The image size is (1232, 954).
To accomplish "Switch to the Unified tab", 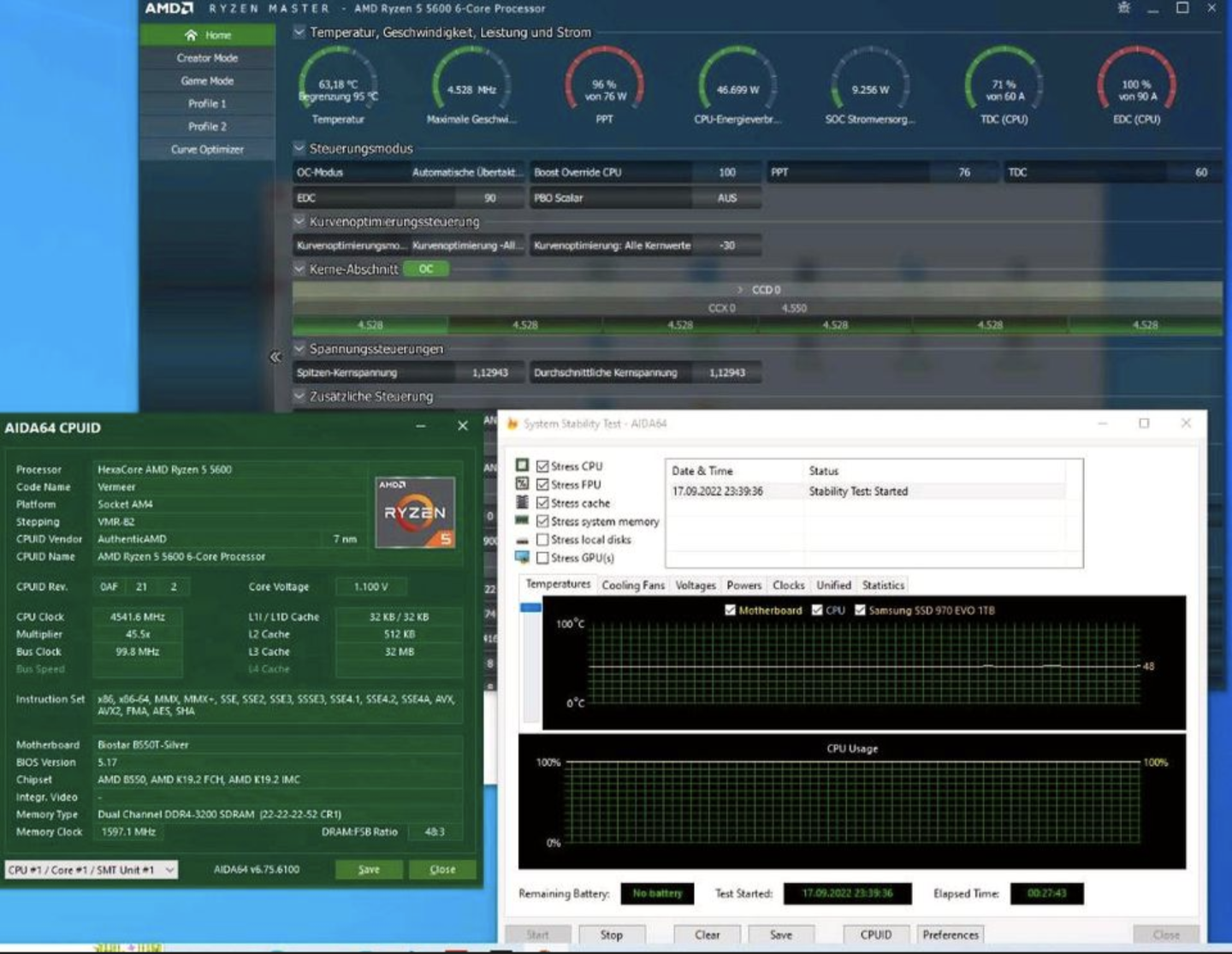I will pos(833,585).
